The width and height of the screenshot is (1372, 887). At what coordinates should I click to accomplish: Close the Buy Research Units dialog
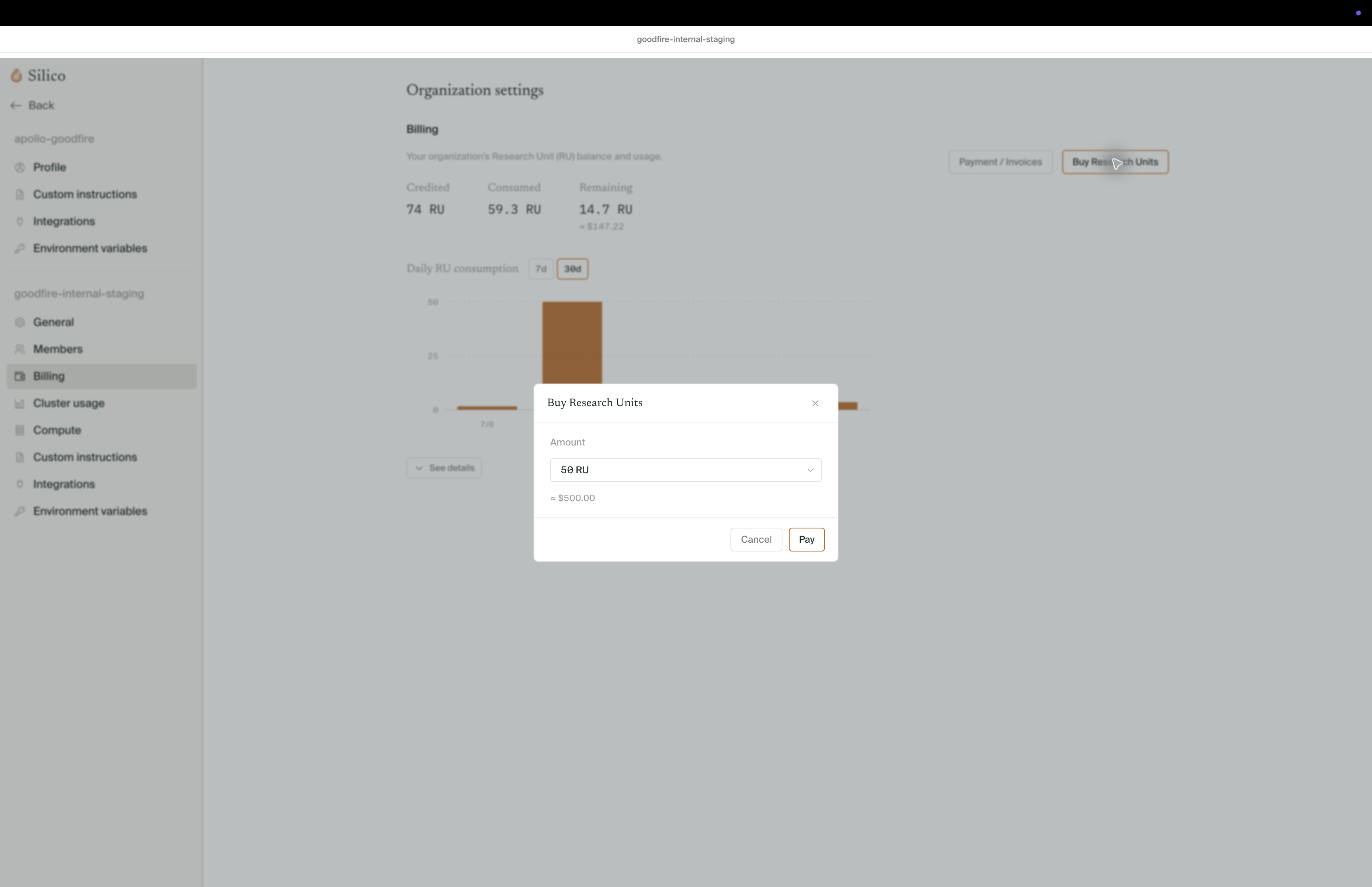point(815,403)
